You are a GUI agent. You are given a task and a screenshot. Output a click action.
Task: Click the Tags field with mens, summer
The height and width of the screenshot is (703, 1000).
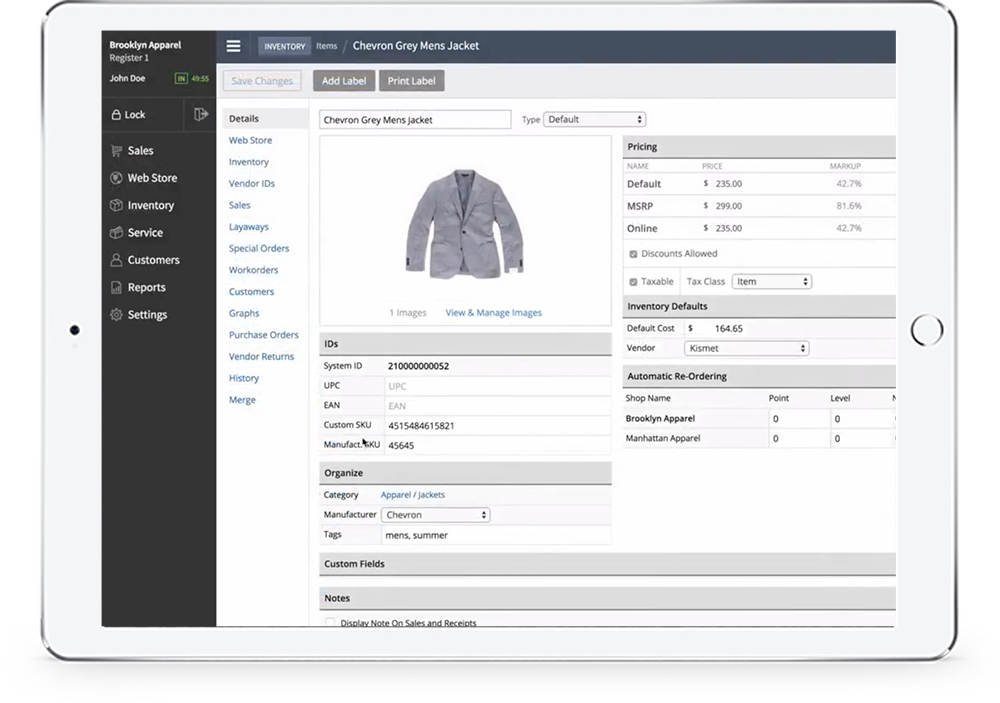(496, 535)
